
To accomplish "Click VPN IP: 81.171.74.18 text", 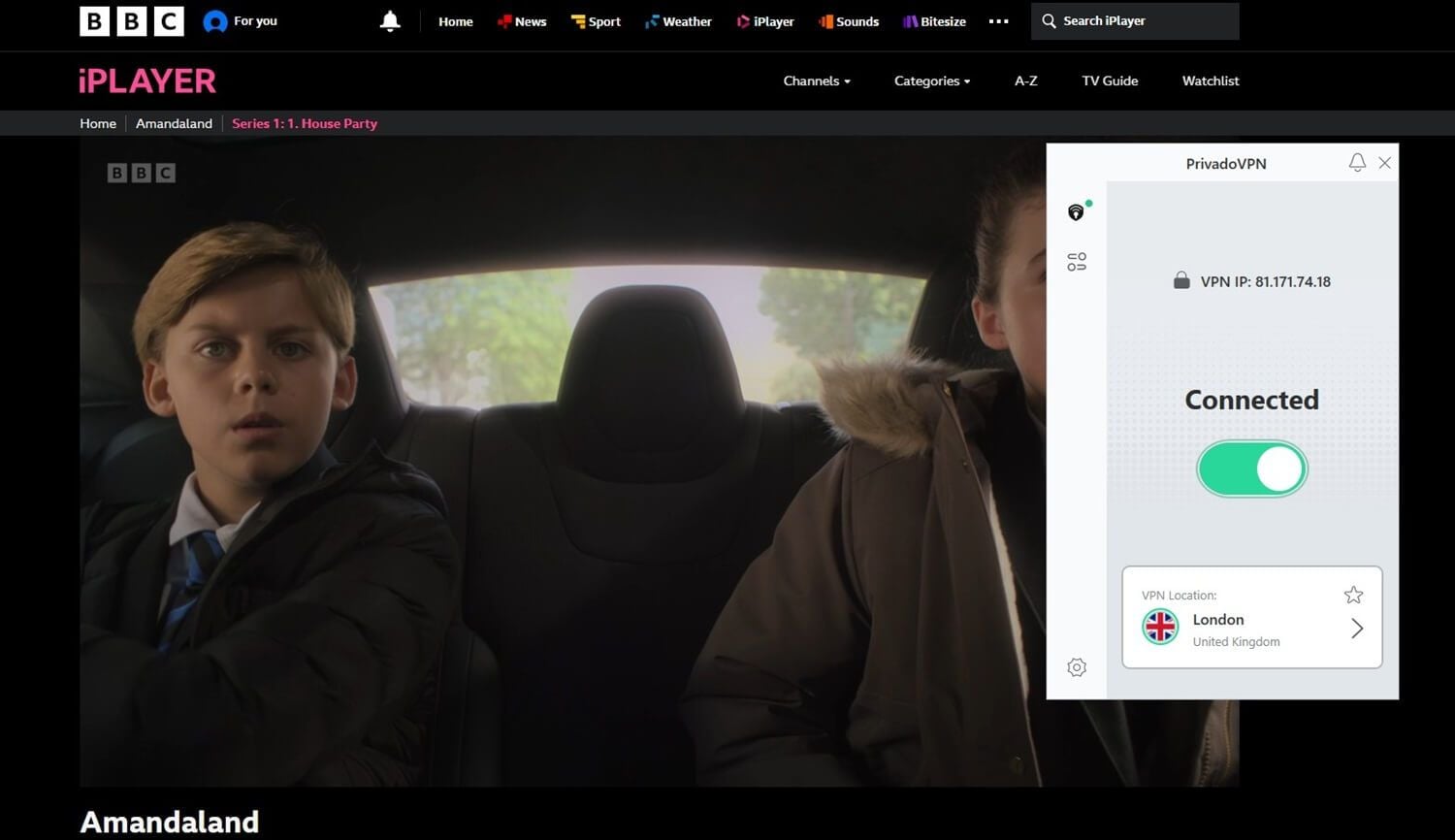I will pyautogui.click(x=1266, y=282).
